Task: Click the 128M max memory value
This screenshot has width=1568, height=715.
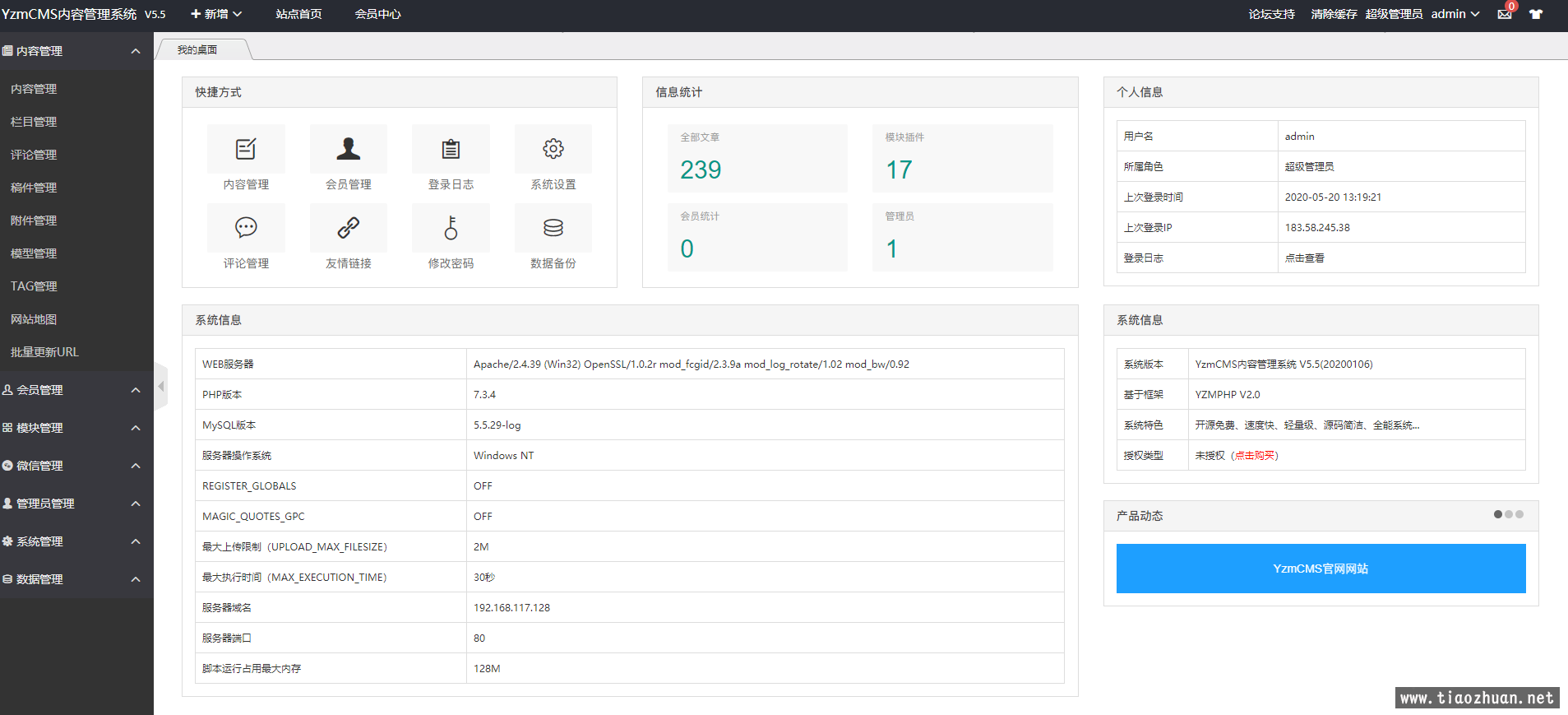Action: point(487,669)
